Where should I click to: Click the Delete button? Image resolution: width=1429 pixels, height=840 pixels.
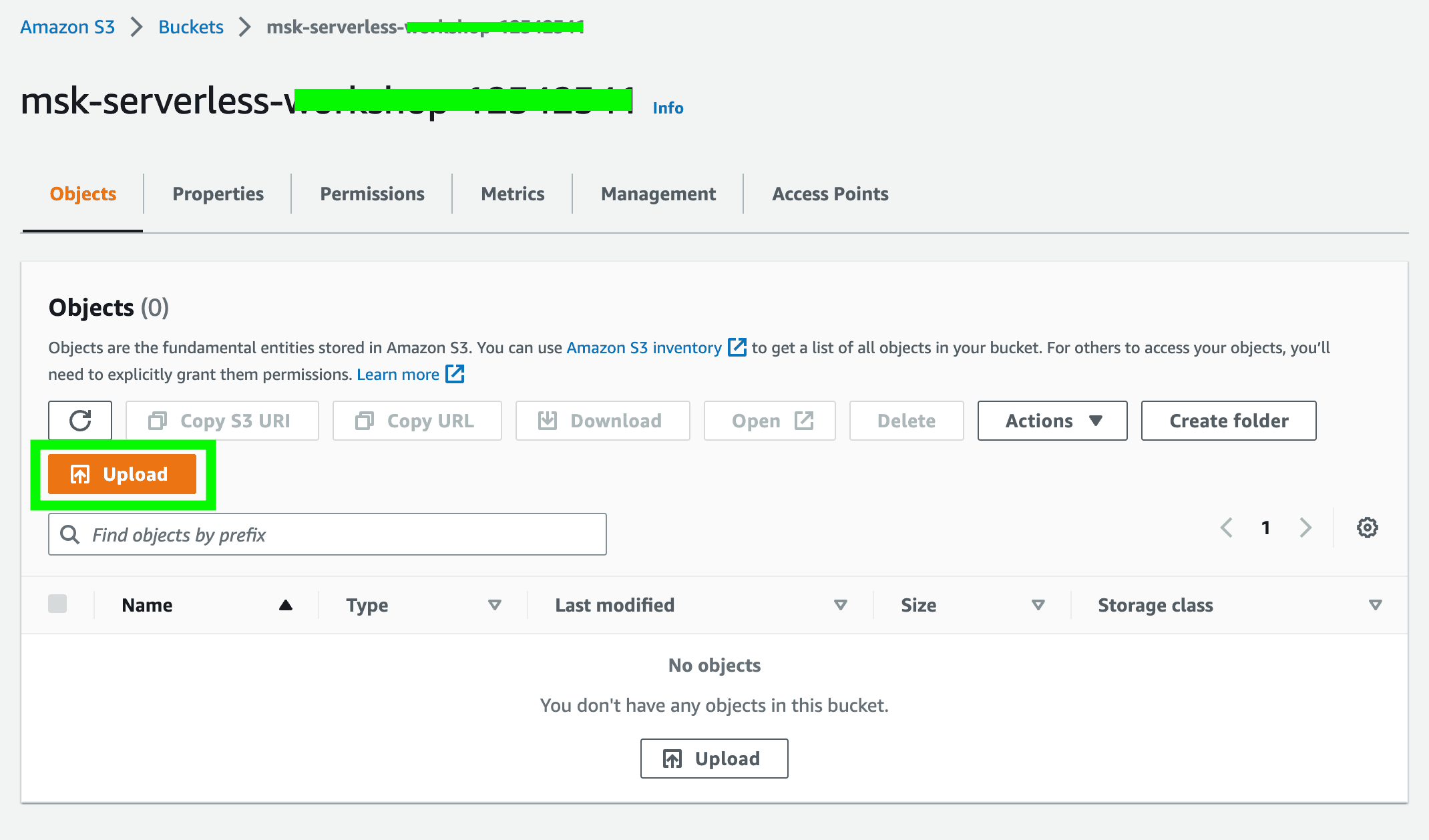[x=907, y=421]
